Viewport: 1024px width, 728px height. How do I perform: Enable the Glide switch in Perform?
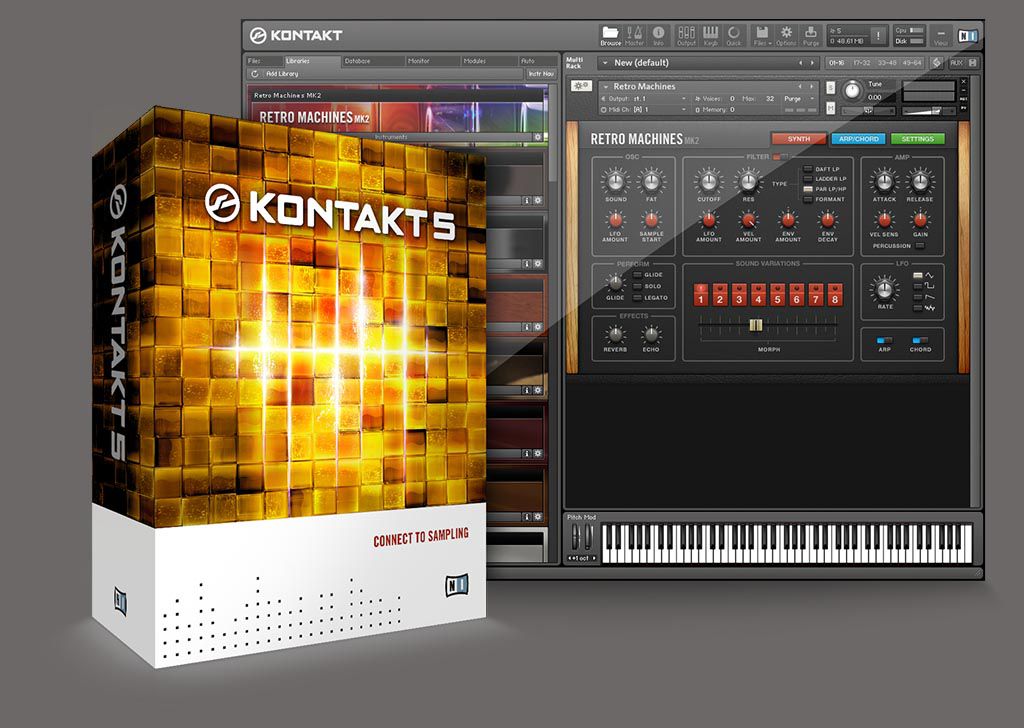636,275
